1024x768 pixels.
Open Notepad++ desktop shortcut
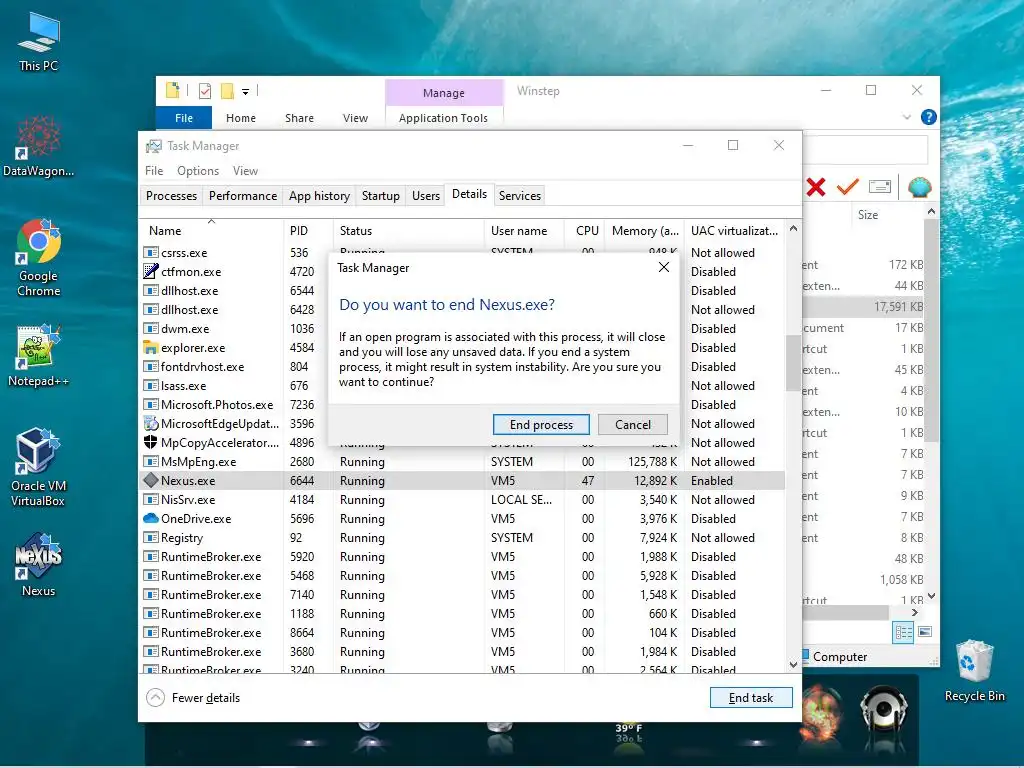39,355
